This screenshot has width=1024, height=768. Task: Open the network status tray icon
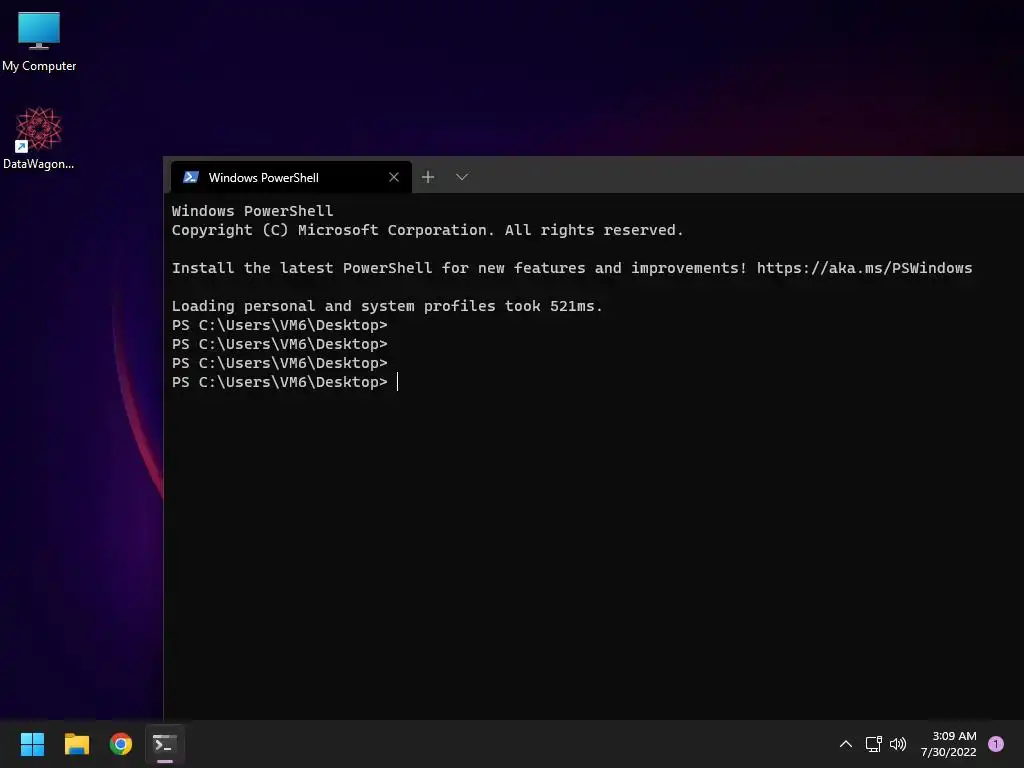coord(873,744)
